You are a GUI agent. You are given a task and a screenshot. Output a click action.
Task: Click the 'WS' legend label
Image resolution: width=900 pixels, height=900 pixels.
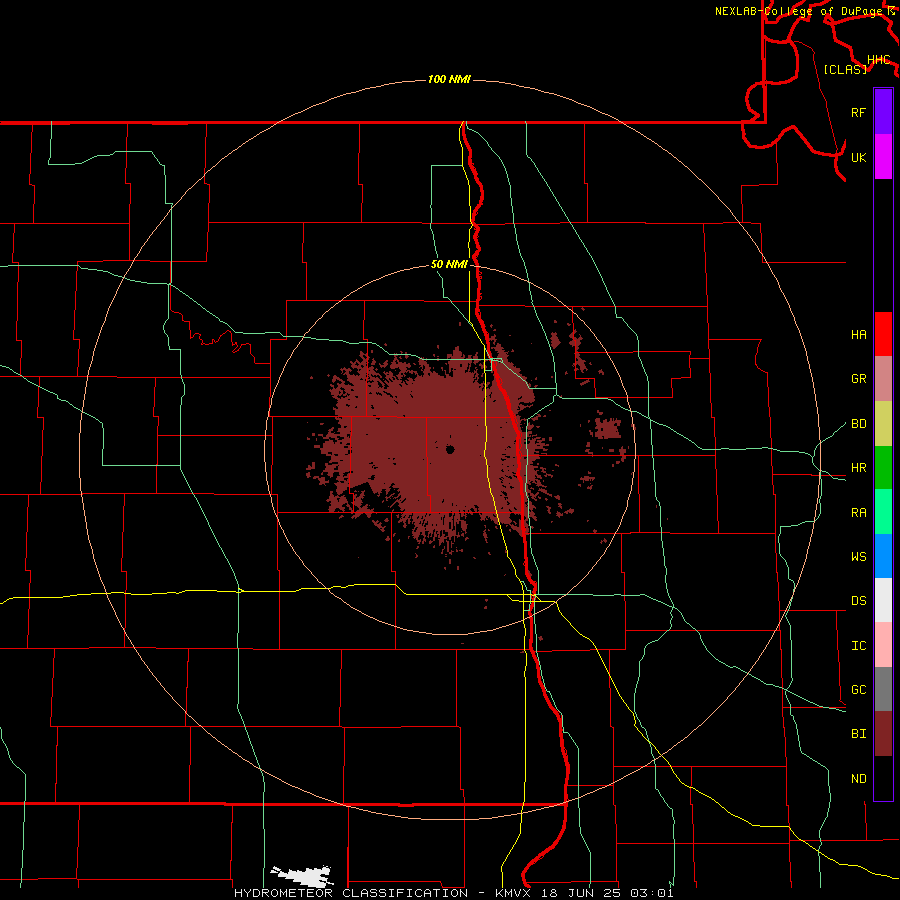point(858,557)
